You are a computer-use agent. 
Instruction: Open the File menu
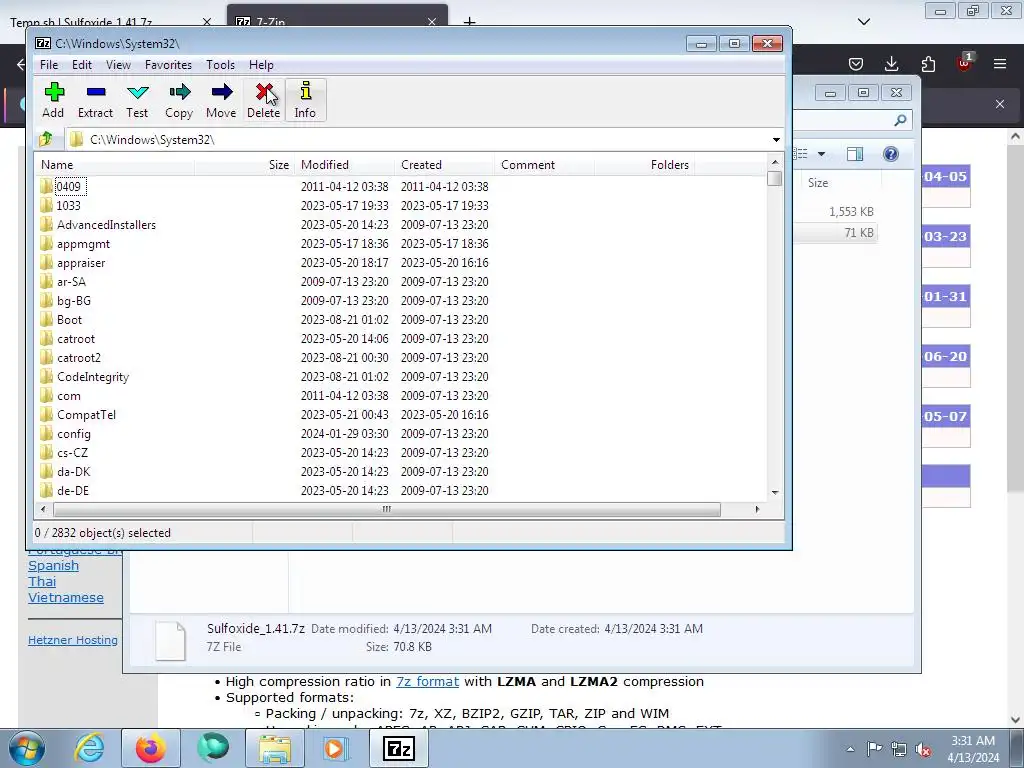coord(49,65)
